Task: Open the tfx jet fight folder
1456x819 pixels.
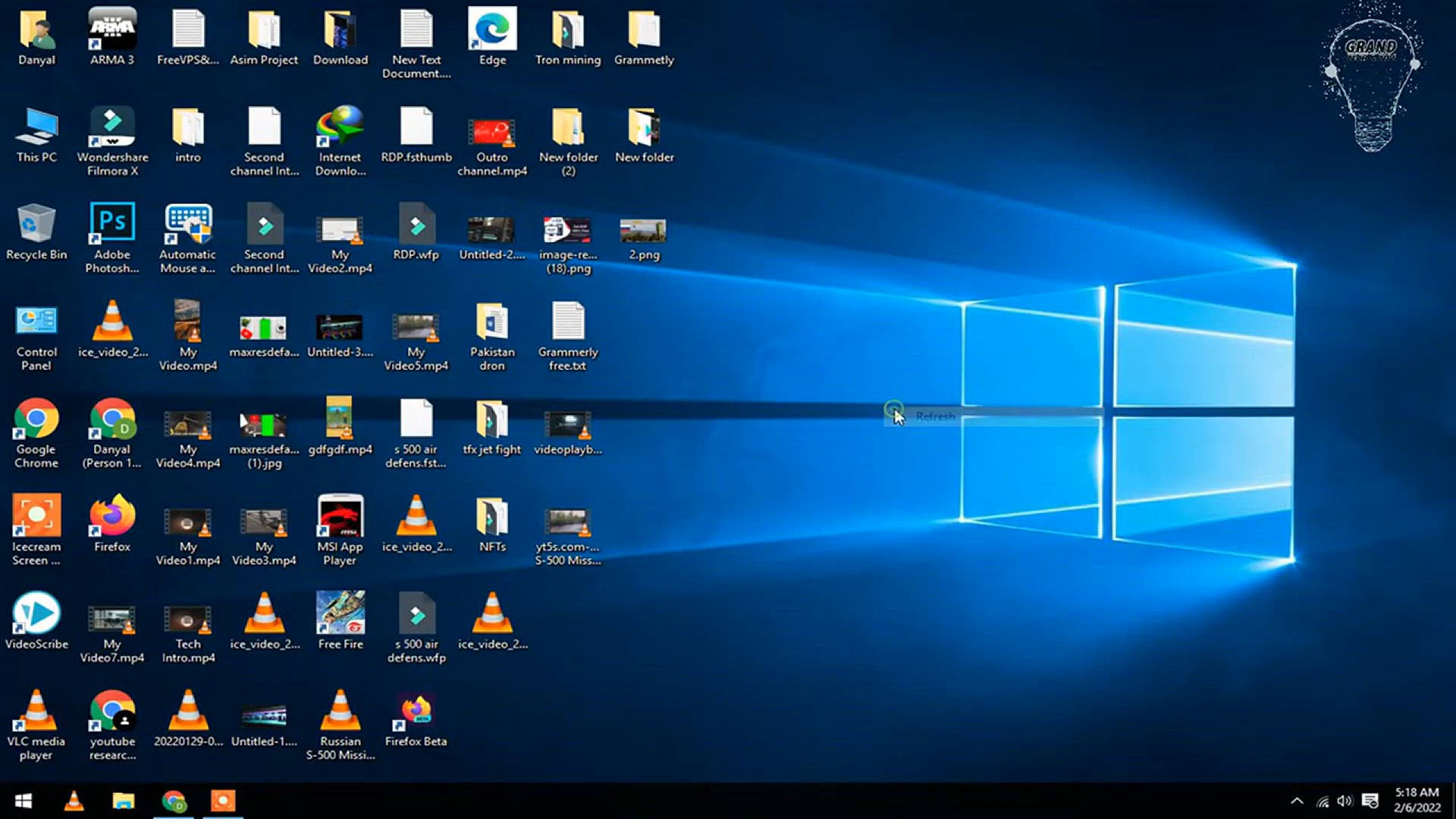Action: click(492, 427)
